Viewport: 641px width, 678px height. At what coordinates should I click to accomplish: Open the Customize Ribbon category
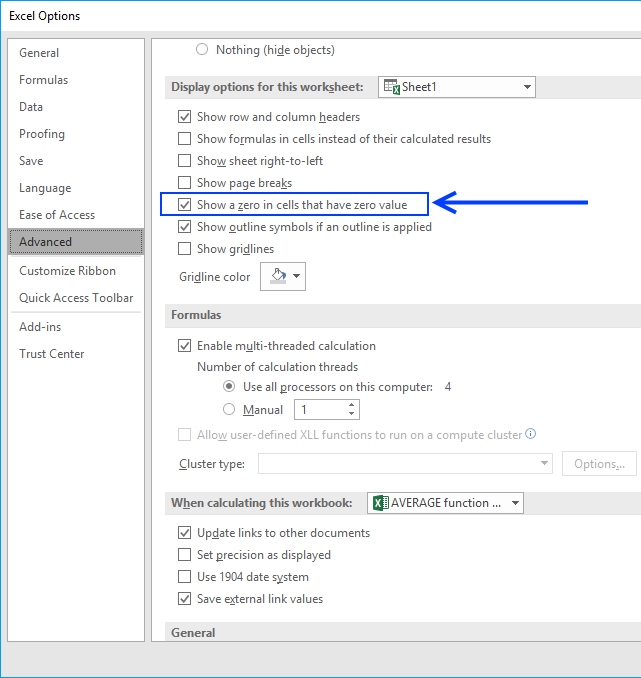click(x=67, y=271)
